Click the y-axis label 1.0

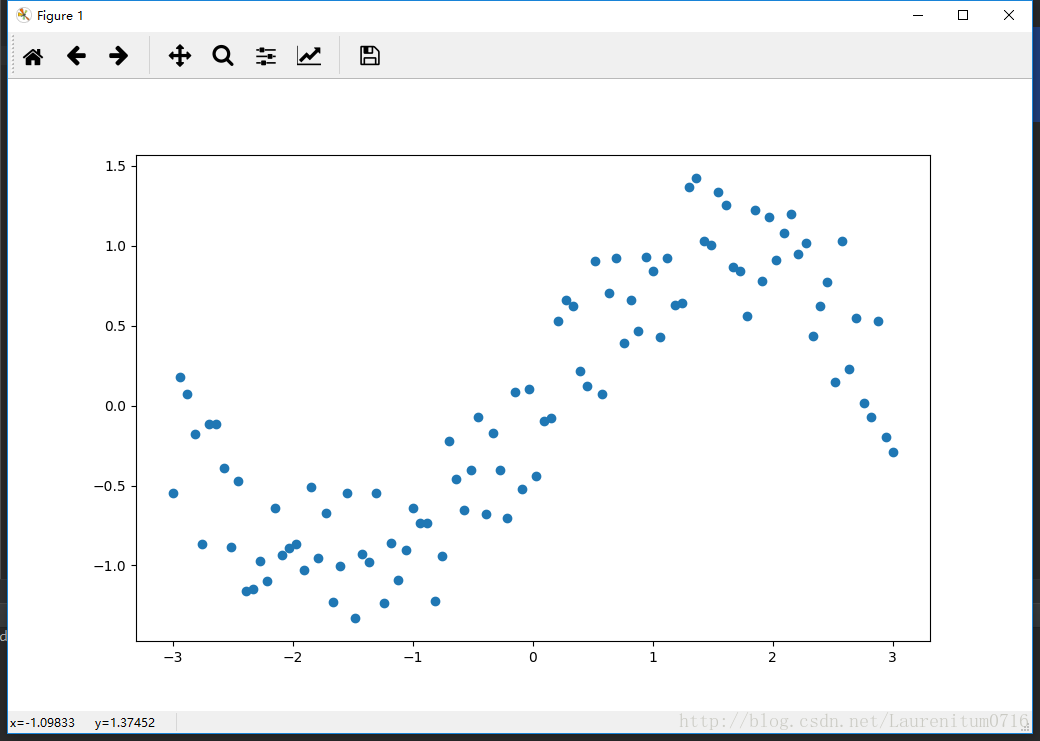pos(116,246)
